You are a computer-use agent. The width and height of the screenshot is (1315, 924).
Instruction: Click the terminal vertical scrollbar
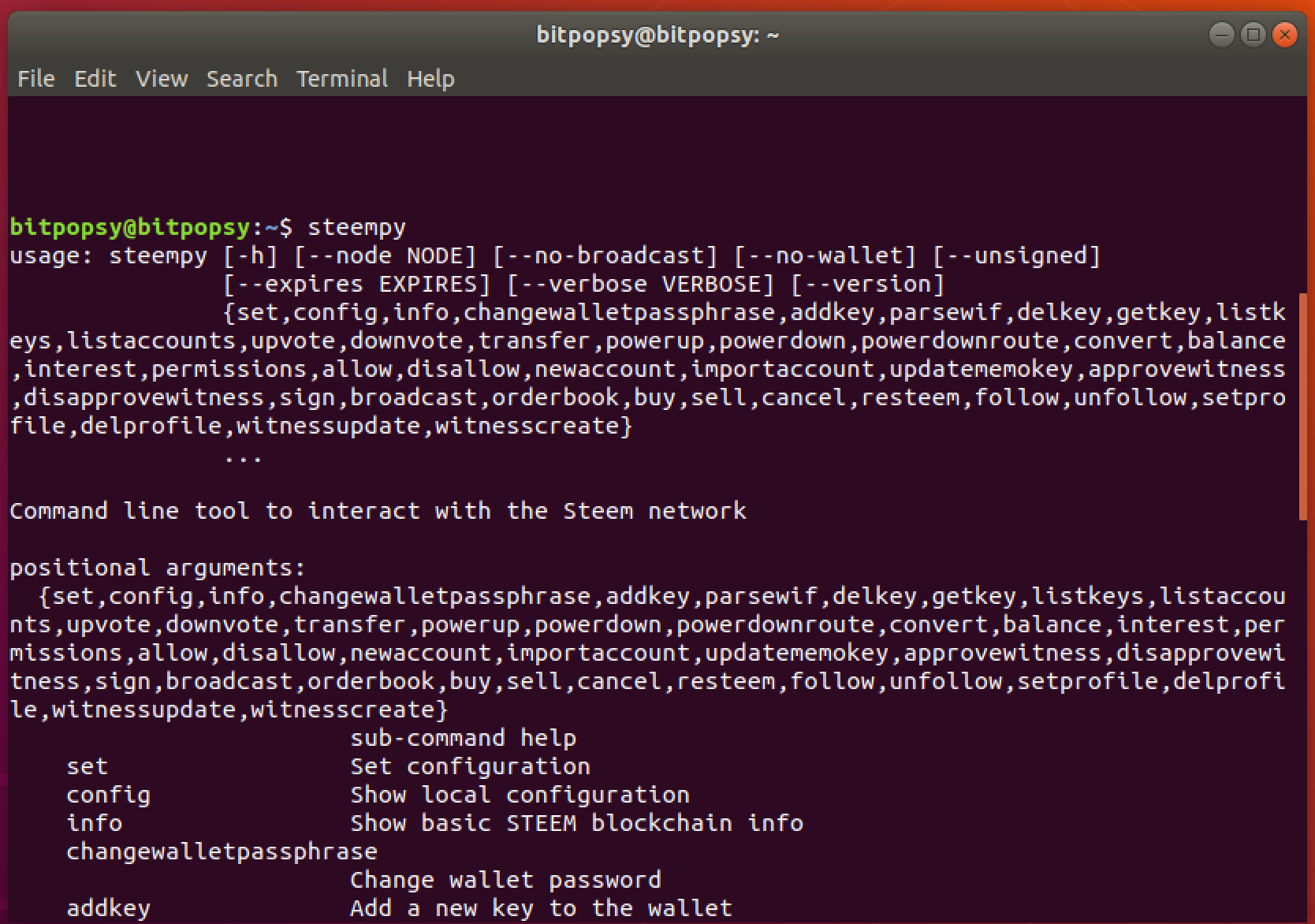[1302, 407]
